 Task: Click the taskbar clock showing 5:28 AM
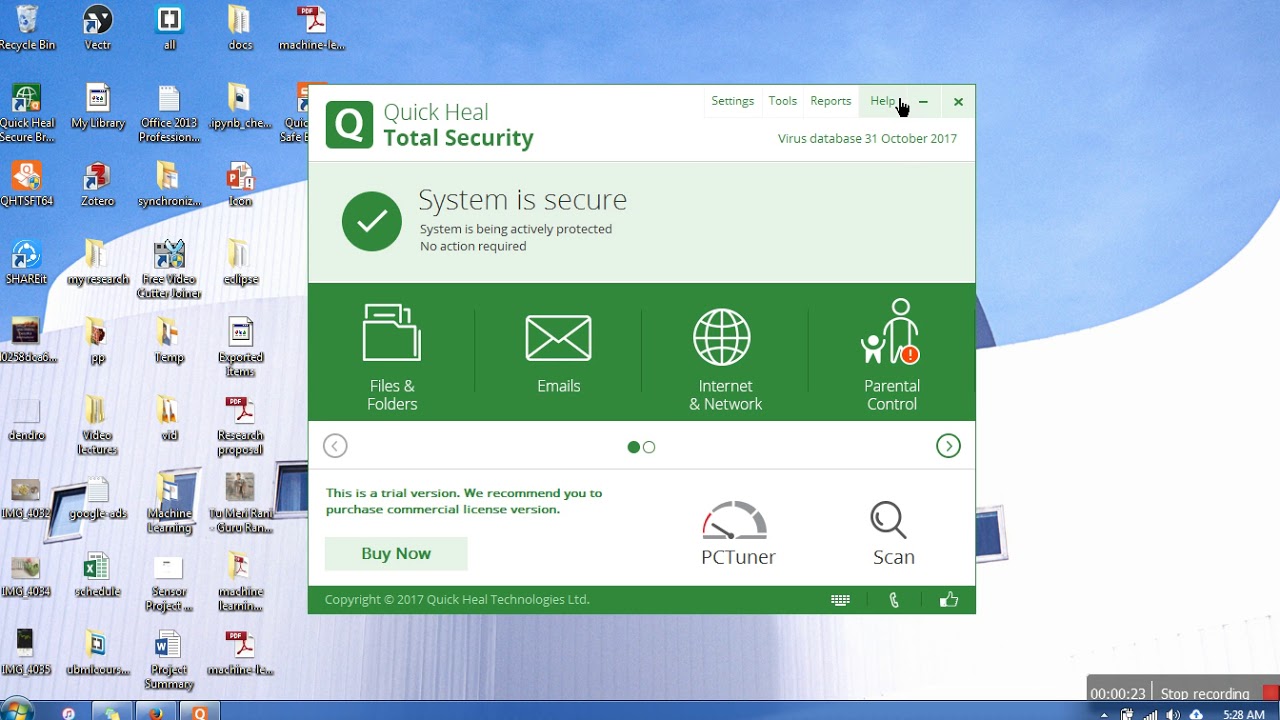(1244, 714)
